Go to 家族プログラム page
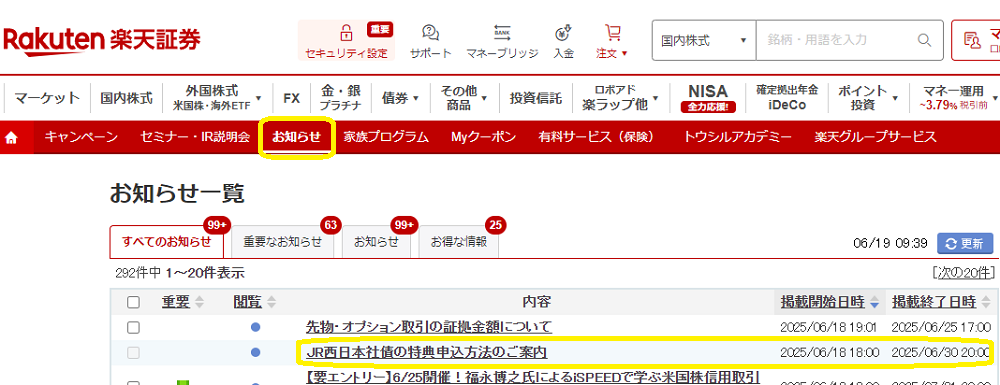Screen dimensions: 1000x385 click(386, 137)
